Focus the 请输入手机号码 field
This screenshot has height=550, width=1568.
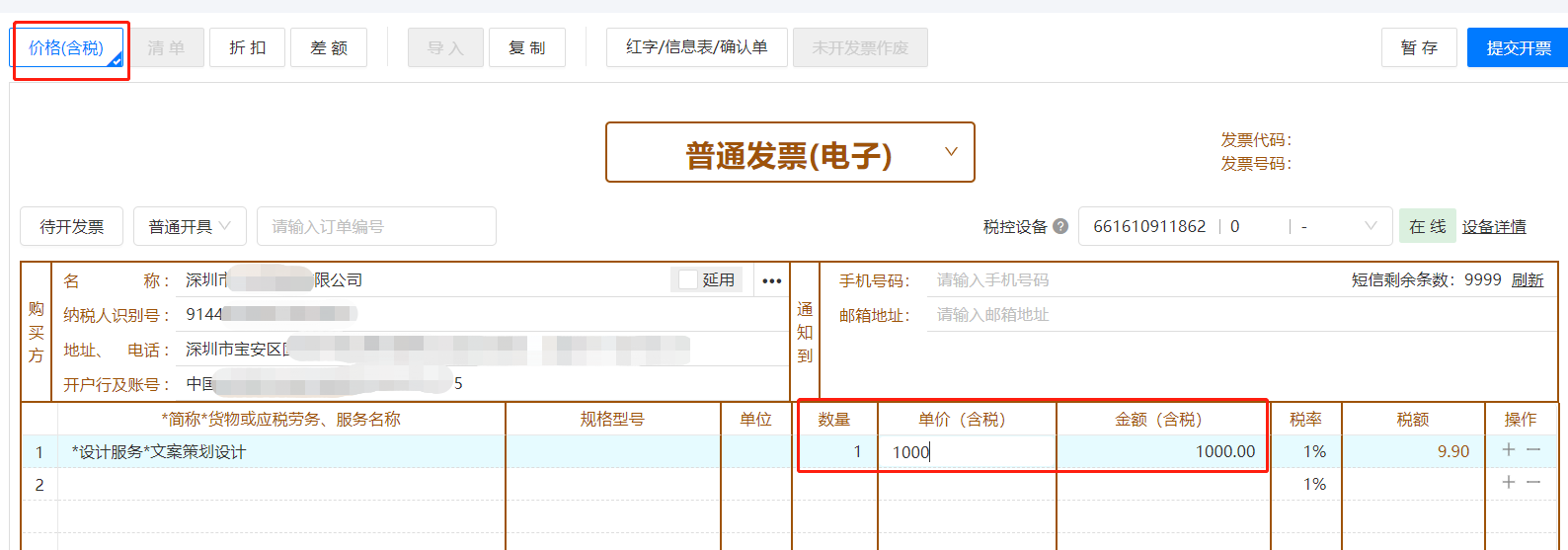coord(1136,280)
